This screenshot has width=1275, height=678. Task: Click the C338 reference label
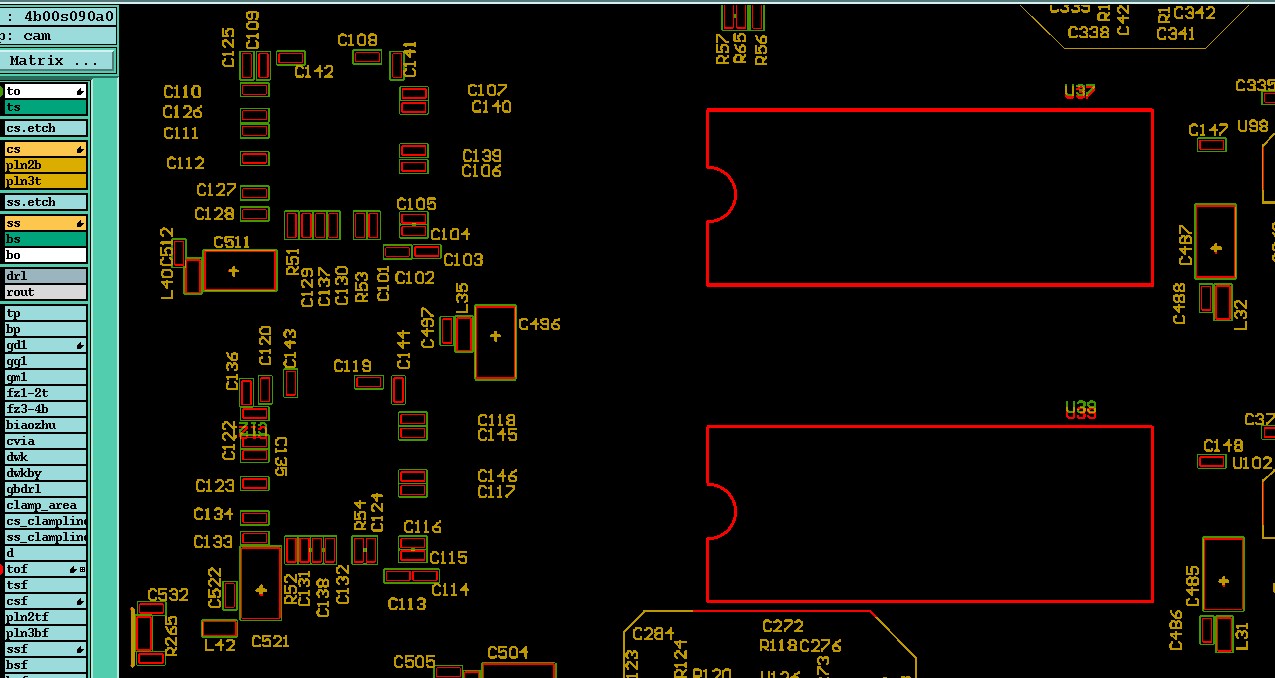coord(1089,32)
